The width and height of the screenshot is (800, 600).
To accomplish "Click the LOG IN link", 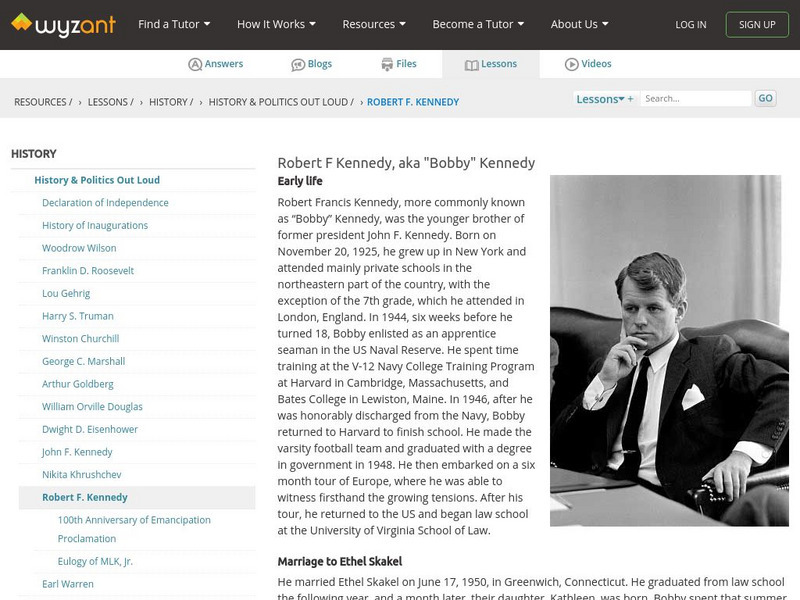I will 690,24.
